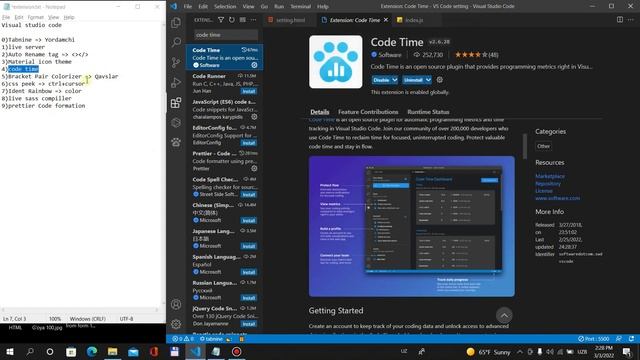Open the Terminal menu in VS Code

pos(300,7)
